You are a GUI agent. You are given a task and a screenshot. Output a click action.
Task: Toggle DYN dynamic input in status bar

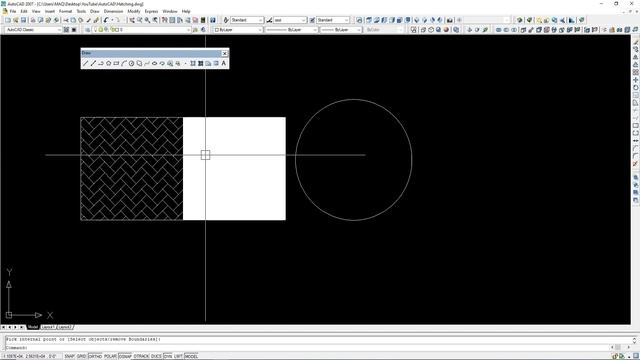pyautogui.click(x=168, y=356)
